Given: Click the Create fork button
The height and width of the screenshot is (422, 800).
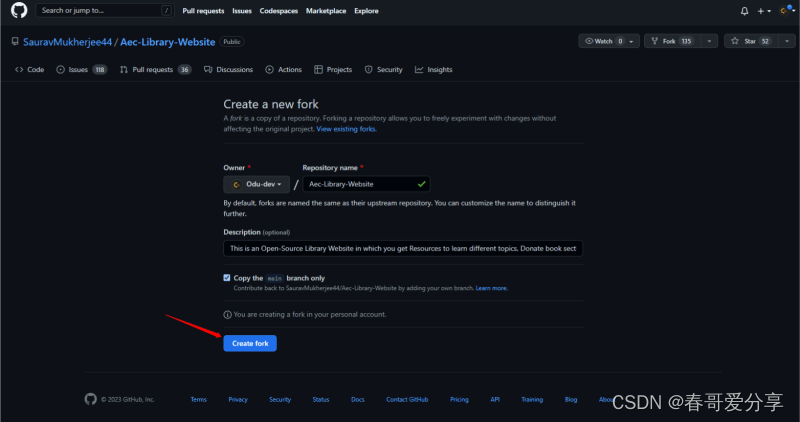Looking at the screenshot, I should click(x=250, y=343).
